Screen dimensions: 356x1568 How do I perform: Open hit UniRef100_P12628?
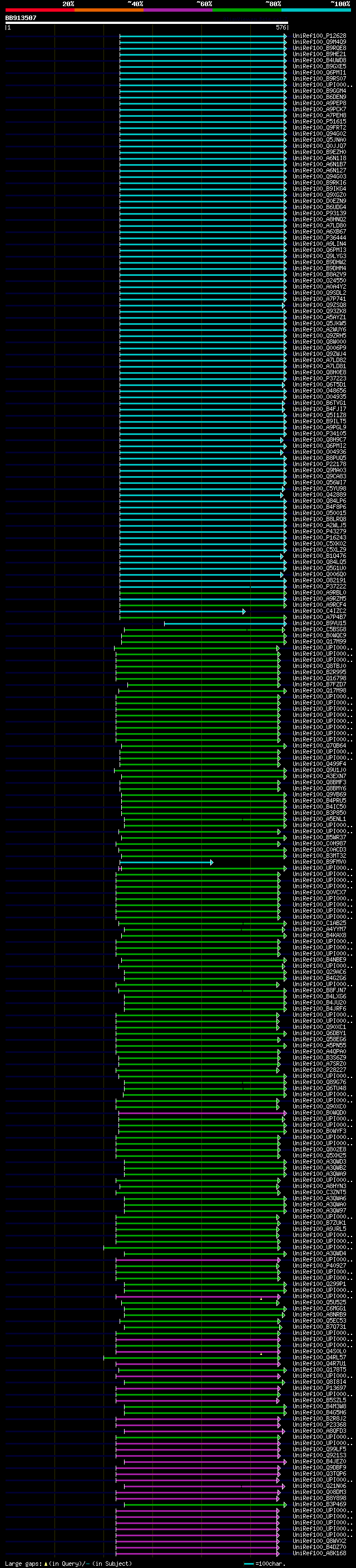pyautogui.click(x=319, y=36)
